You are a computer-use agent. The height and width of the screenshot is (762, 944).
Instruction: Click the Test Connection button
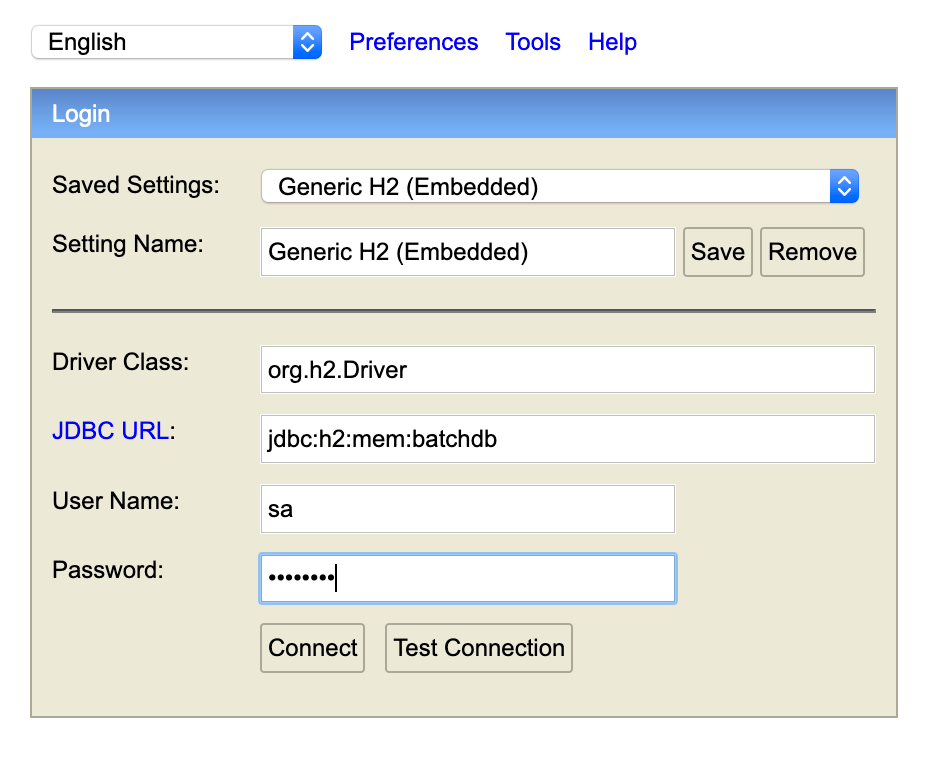(479, 648)
